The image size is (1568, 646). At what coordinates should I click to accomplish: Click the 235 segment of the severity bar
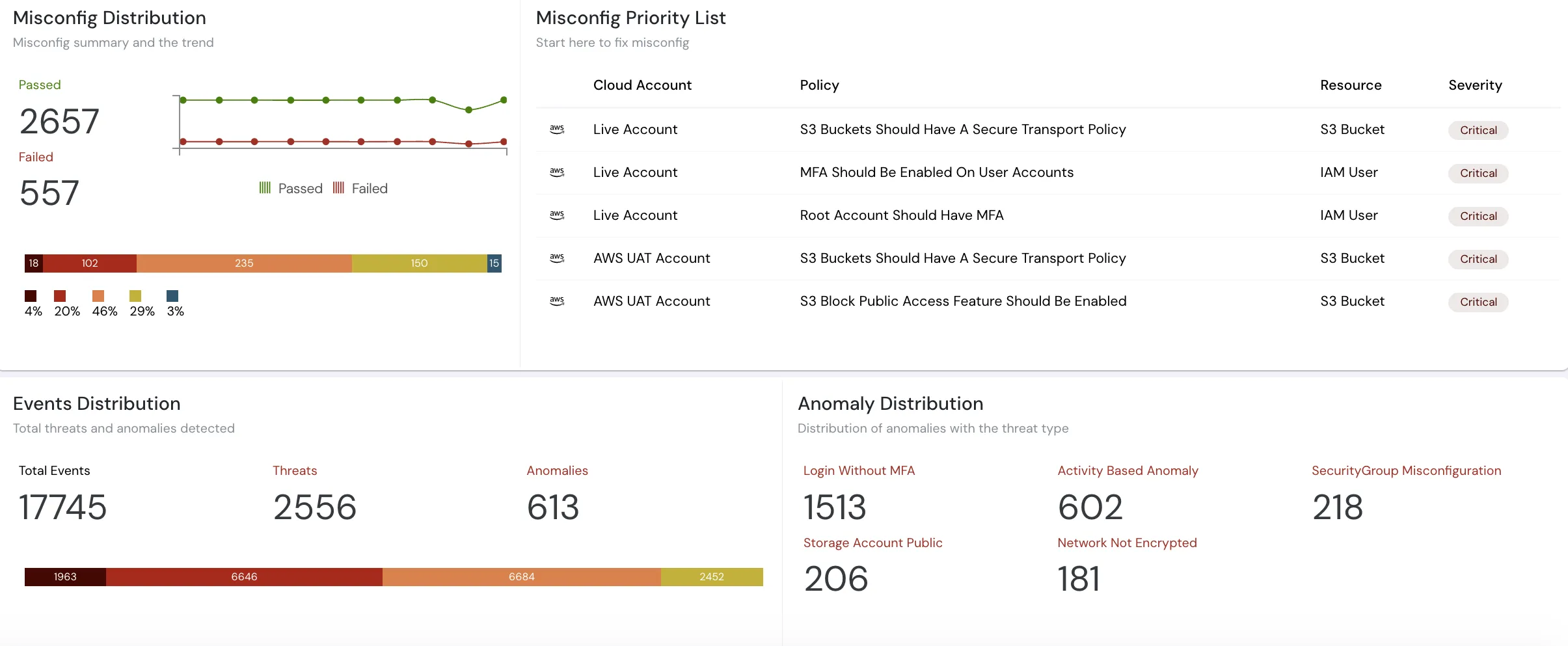[x=244, y=263]
